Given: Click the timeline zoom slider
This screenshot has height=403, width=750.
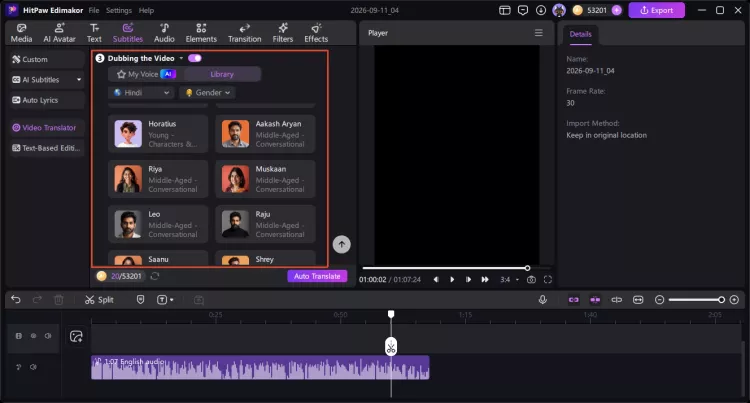Looking at the screenshot, I should pos(697,300).
